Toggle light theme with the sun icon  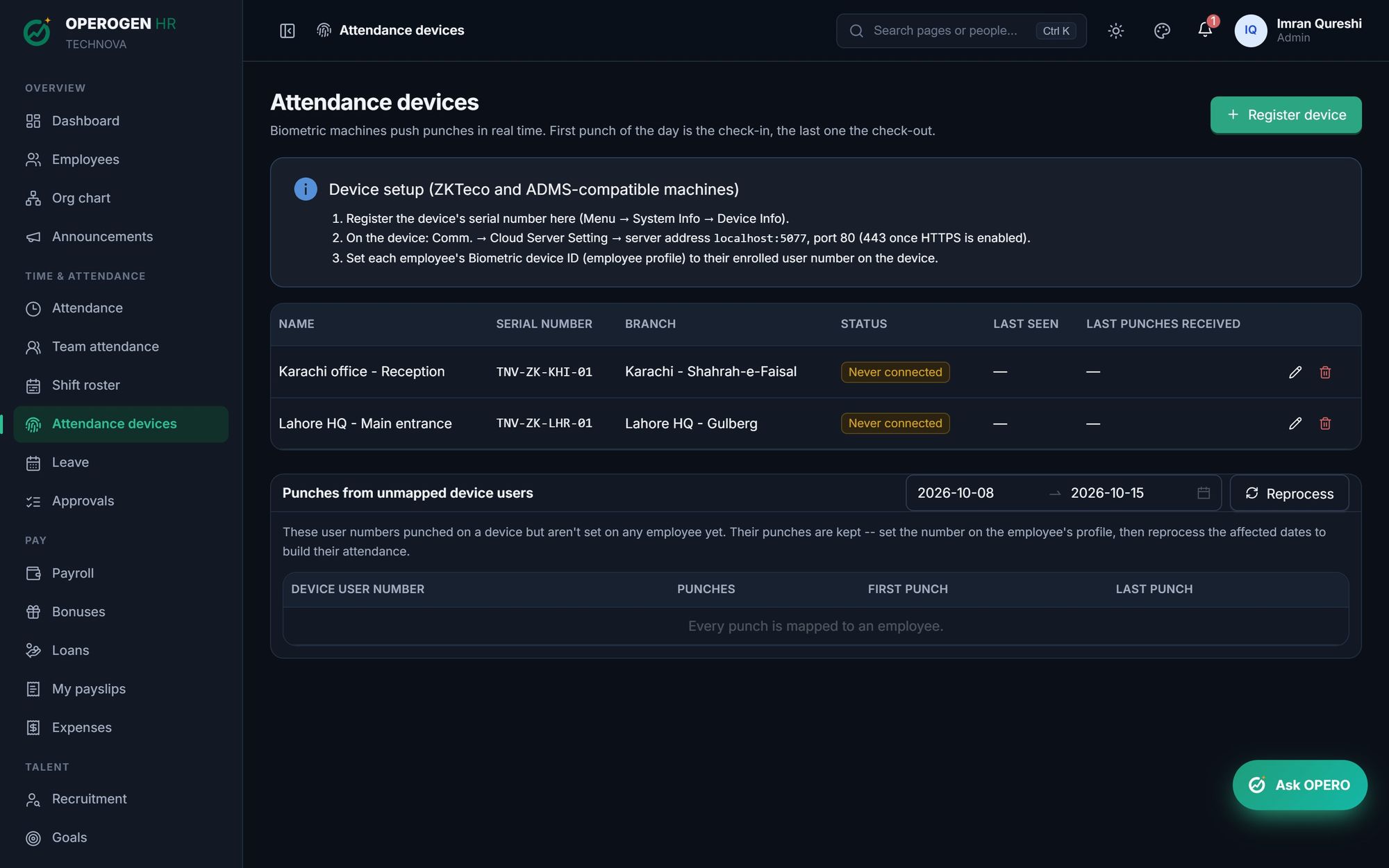click(1115, 31)
